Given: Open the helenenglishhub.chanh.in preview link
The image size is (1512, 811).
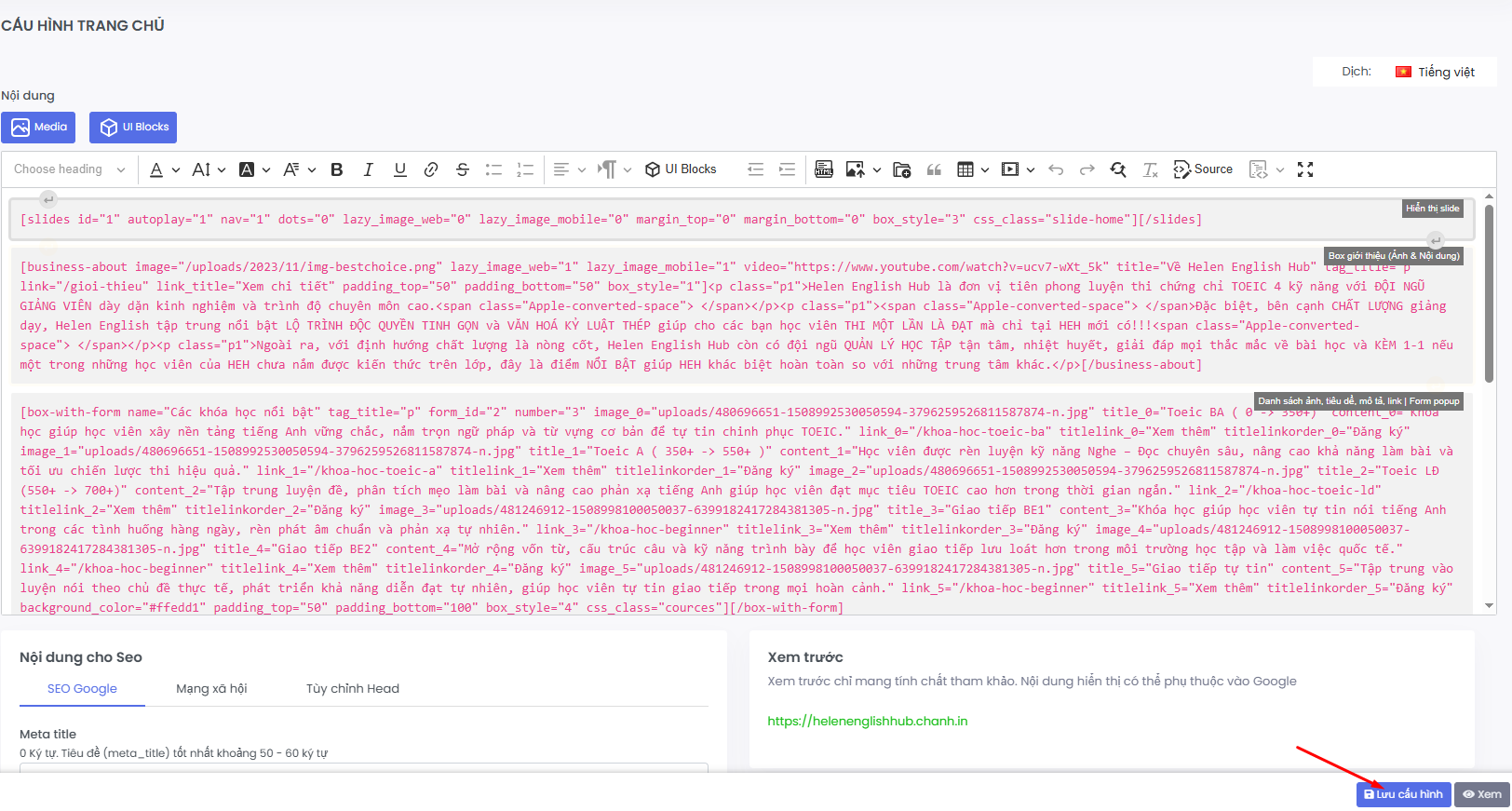Looking at the screenshot, I should pyautogui.click(x=867, y=722).
